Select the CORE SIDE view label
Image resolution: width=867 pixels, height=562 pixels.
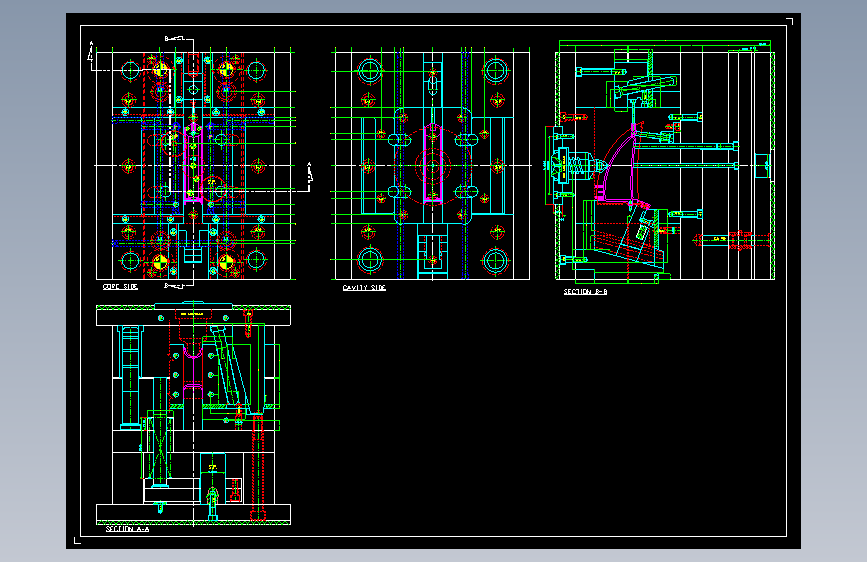120,287
